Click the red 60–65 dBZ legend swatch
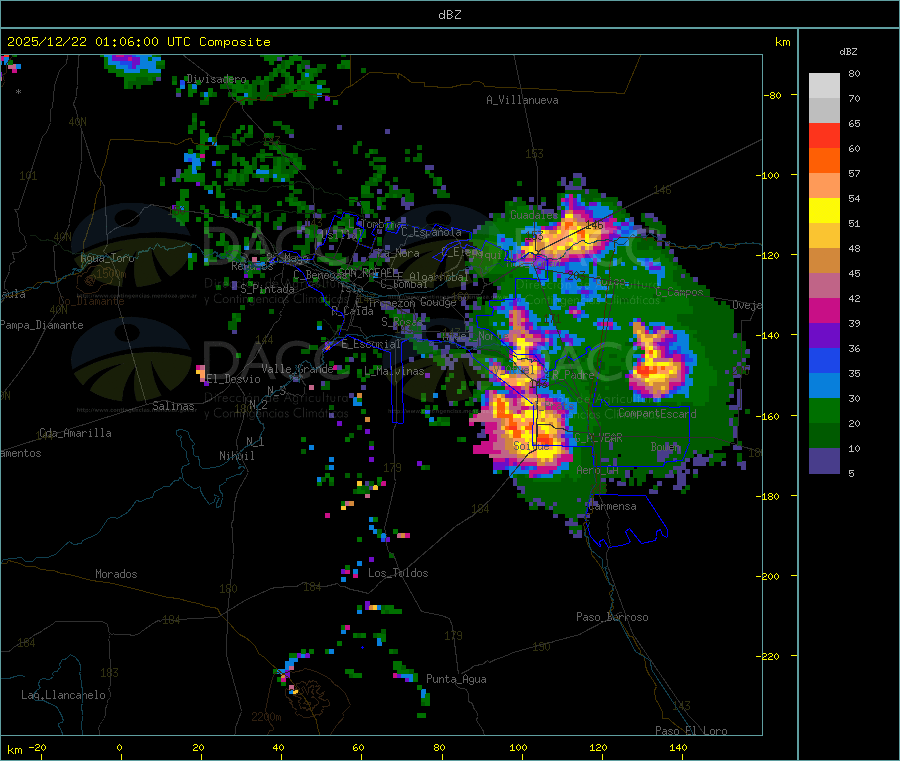Viewport: 900px width, 761px height. [x=824, y=135]
